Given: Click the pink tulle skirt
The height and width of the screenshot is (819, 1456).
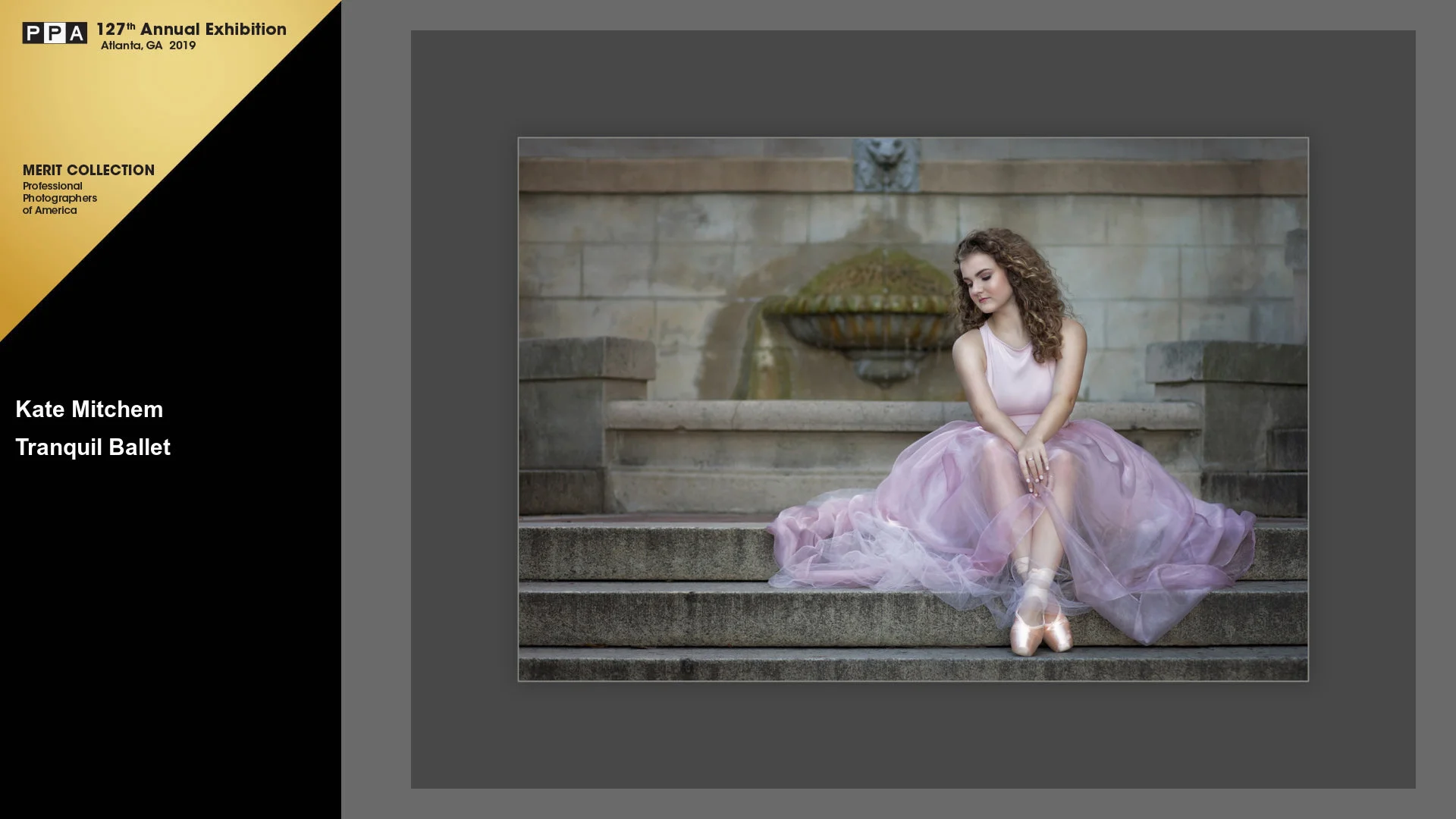Looking at the screenshot, I should (x=1137, y=531).
